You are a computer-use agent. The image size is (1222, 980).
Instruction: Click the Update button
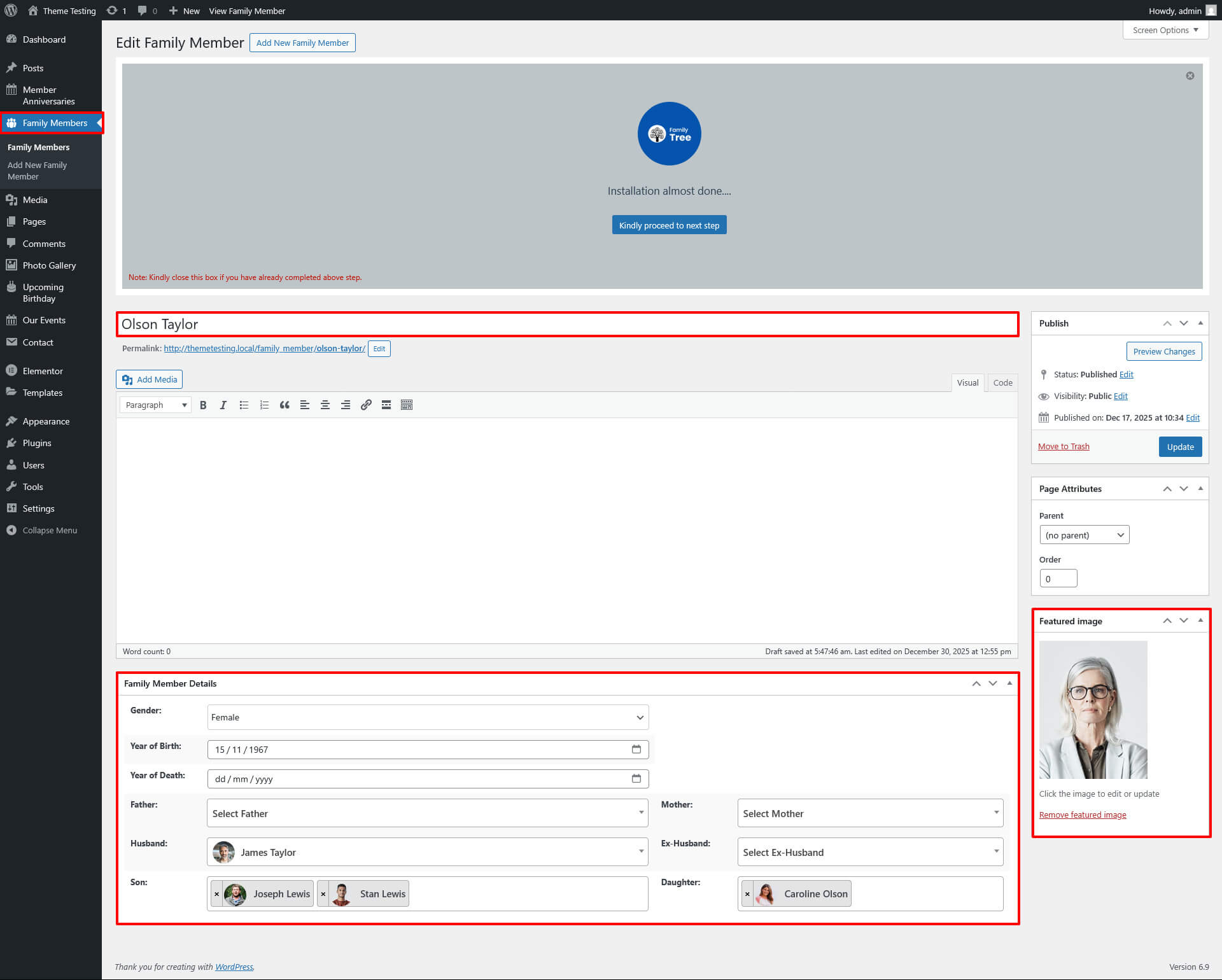[1180, 447]
